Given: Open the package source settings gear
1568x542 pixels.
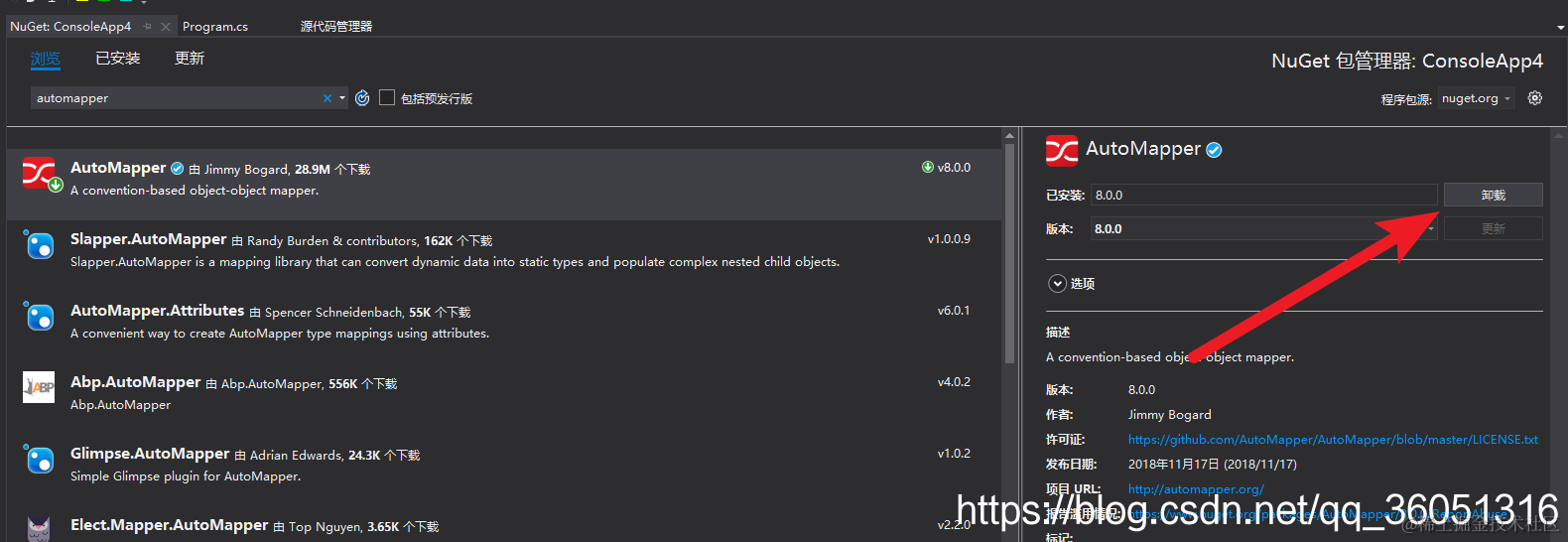Looking at the screenshot, I should [1535, 98].
